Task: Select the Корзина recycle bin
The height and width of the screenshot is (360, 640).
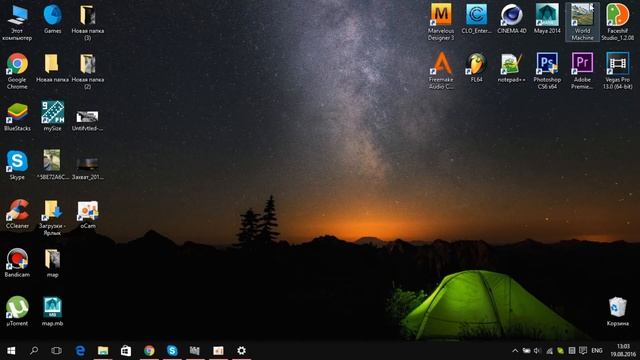Action: [618, 311]
